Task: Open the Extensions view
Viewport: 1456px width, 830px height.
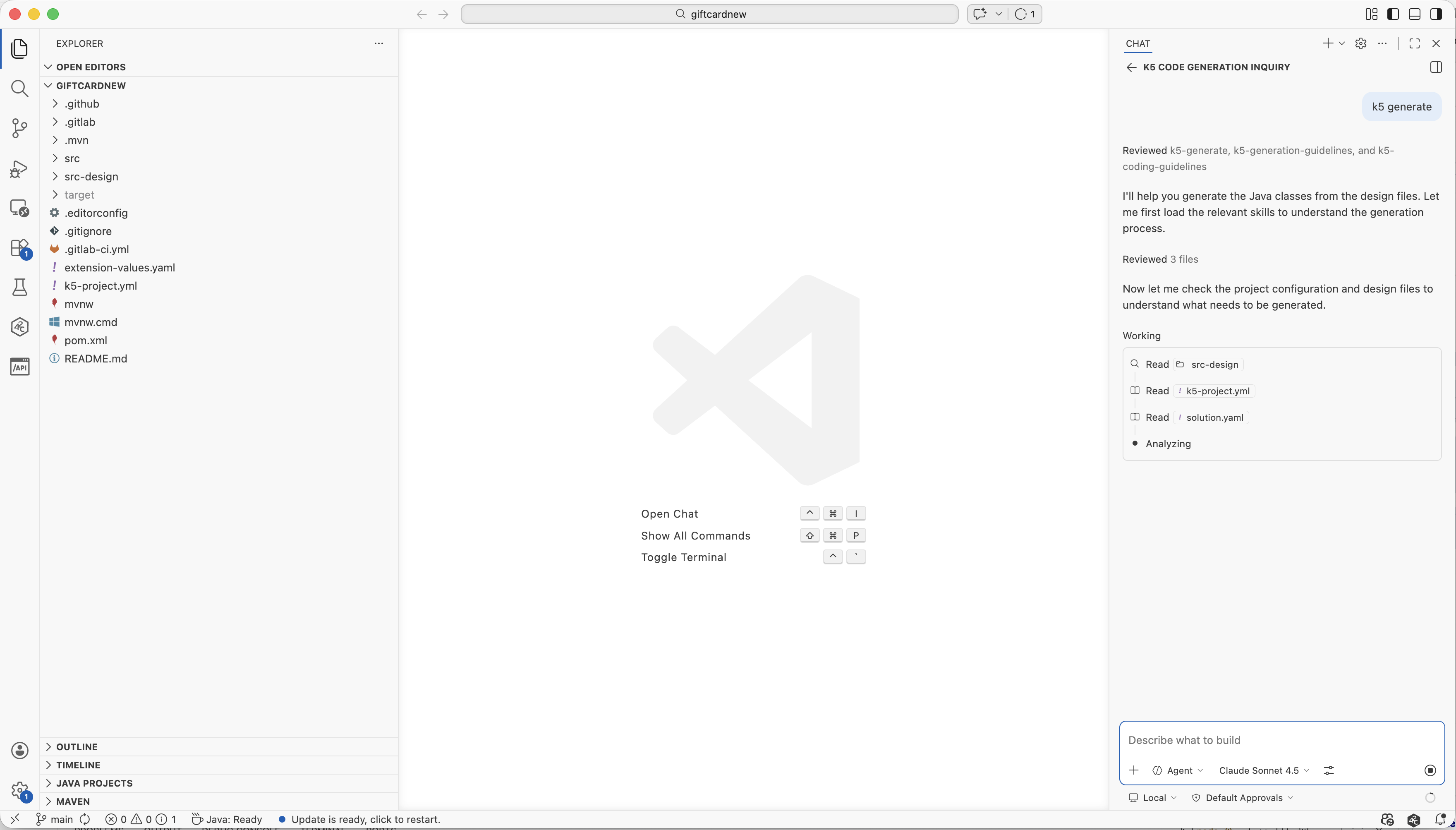Action: [x=19, y=249]
